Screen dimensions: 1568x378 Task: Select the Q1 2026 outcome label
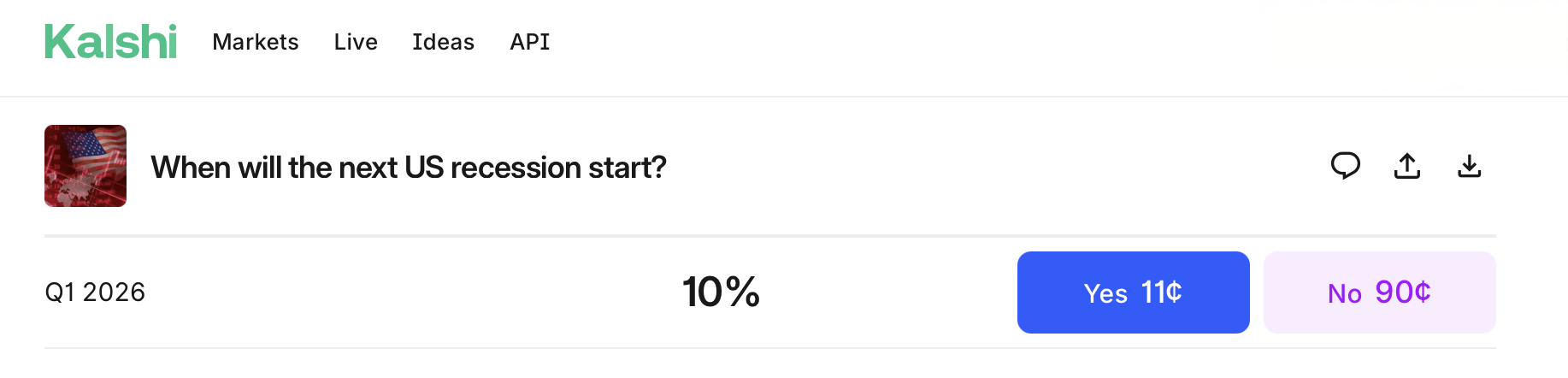(95, 292)
